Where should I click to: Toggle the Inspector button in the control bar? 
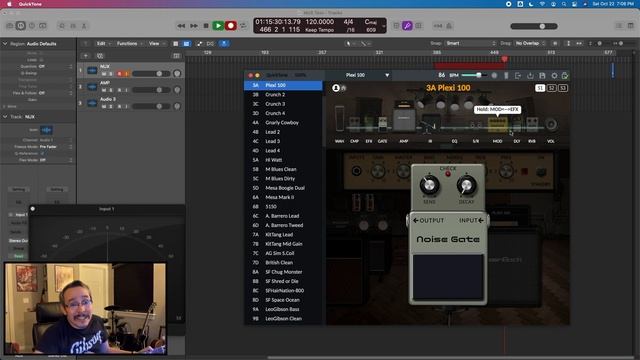pos(20,26)
